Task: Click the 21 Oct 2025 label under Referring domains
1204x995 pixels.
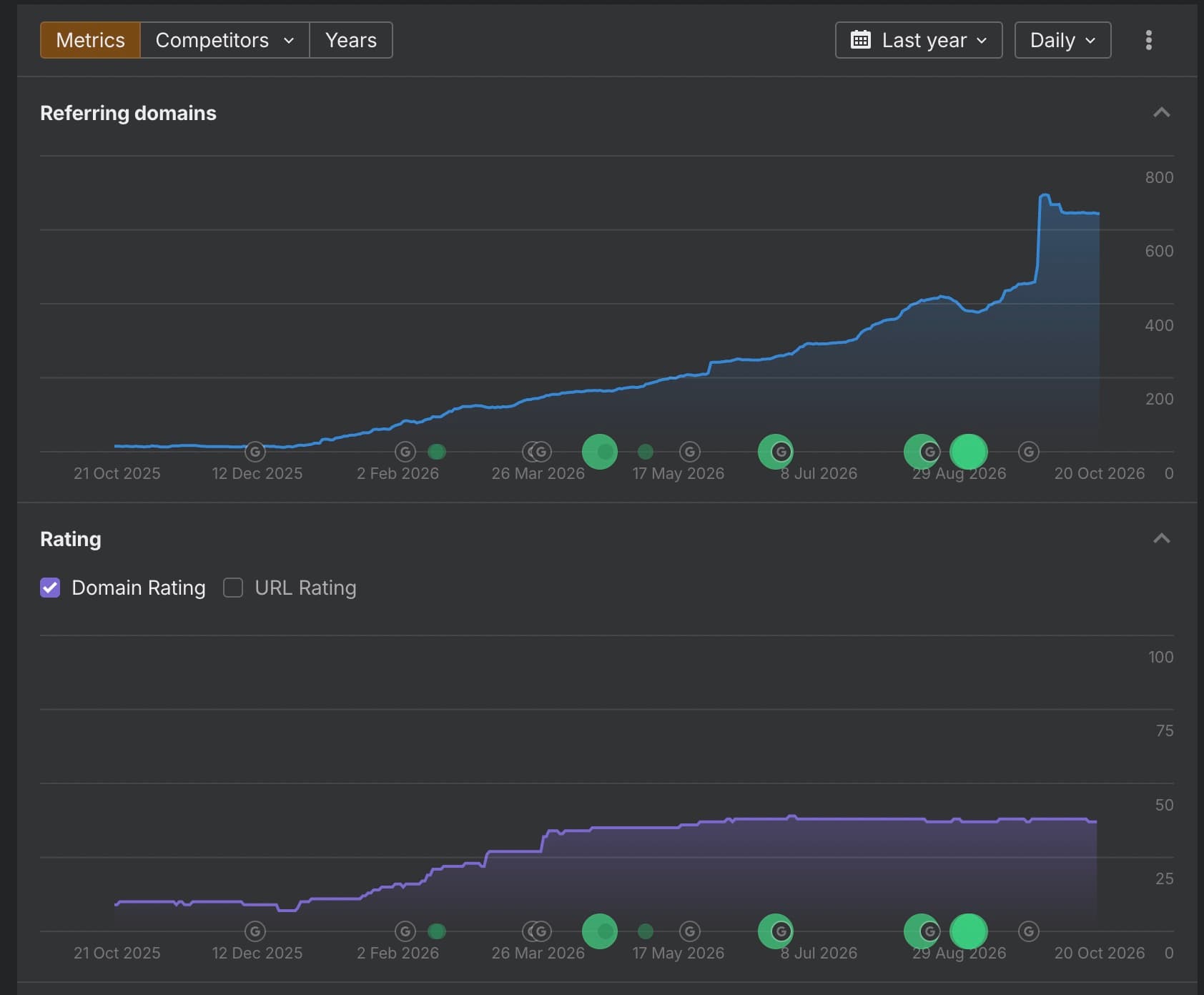Action: pos(117,473)
